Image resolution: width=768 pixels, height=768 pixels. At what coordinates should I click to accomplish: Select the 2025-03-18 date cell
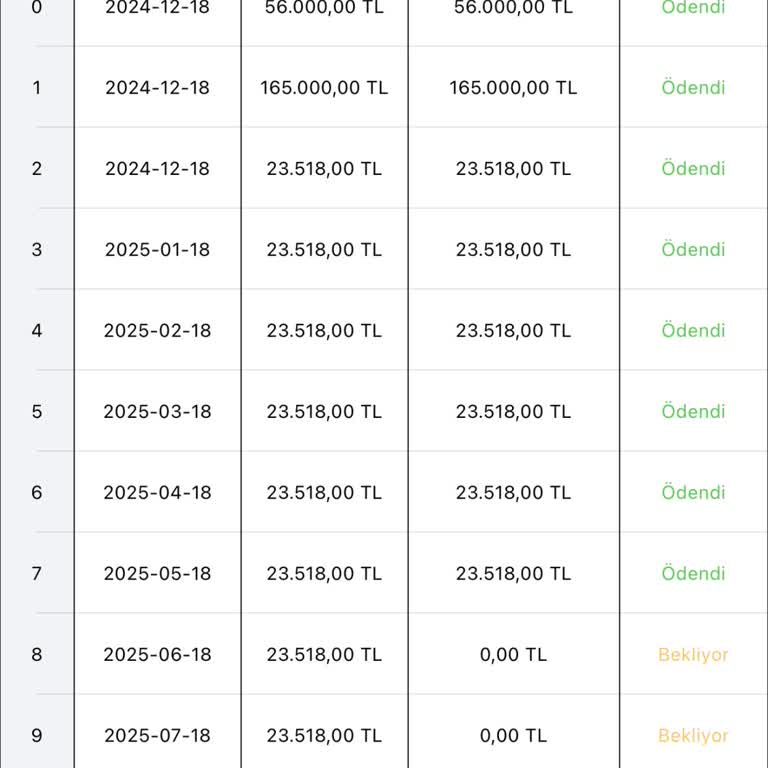point(157,411)
